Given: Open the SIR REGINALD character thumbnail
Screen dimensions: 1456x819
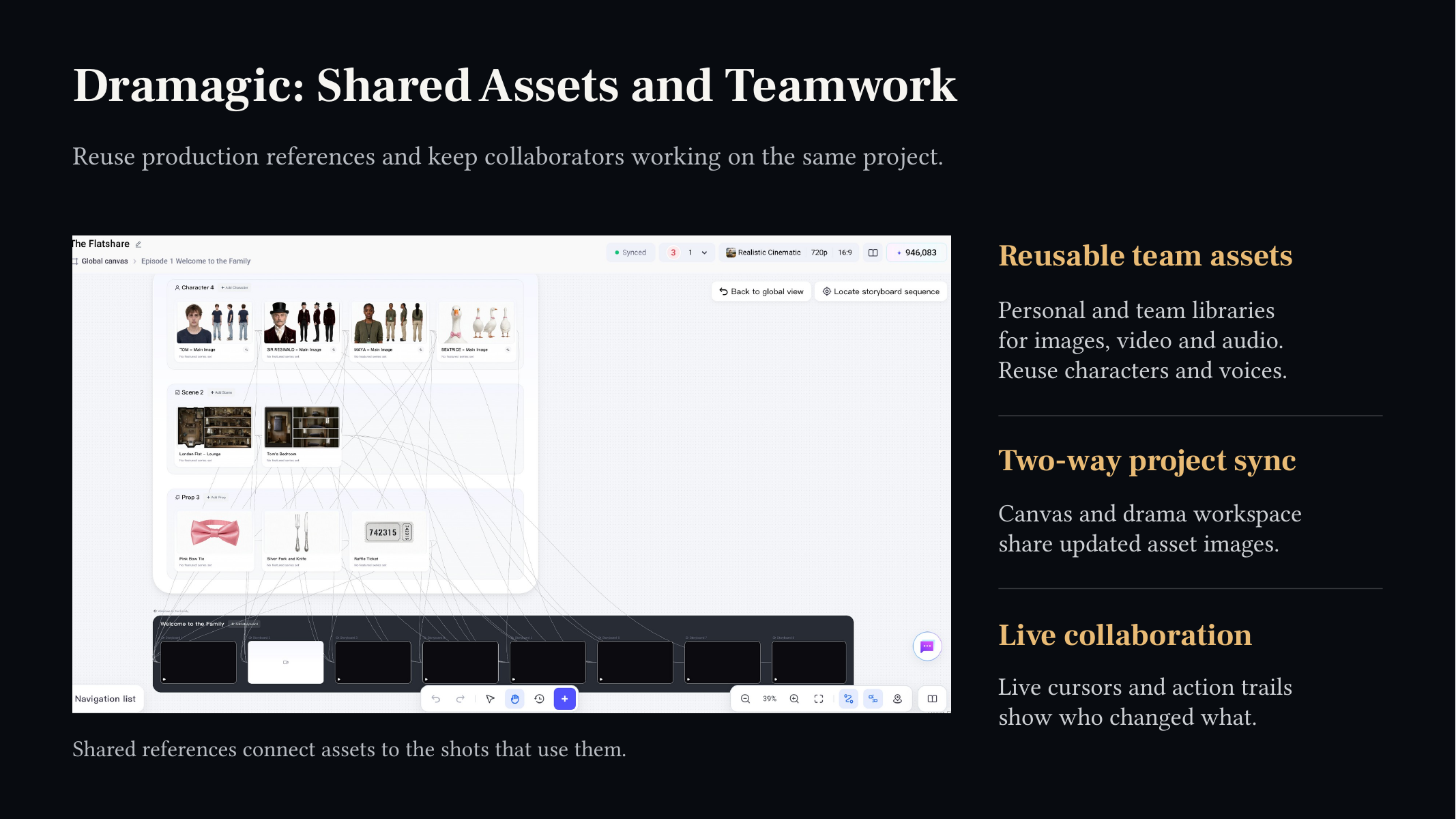Looking at the screenshot, I should coord(301,323).
